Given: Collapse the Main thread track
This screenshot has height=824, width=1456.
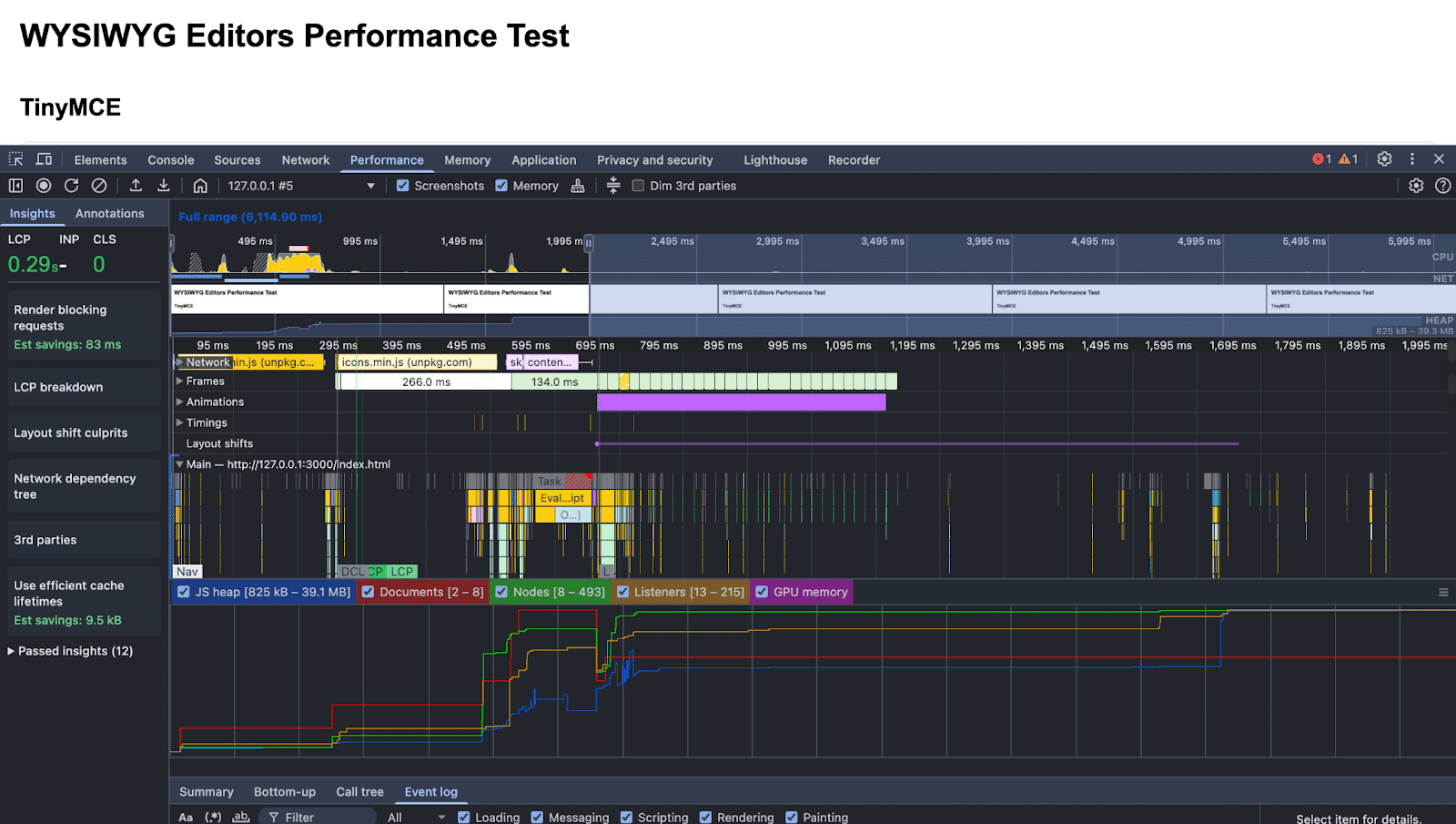Looking at the screenshot, I should [180, 463].
